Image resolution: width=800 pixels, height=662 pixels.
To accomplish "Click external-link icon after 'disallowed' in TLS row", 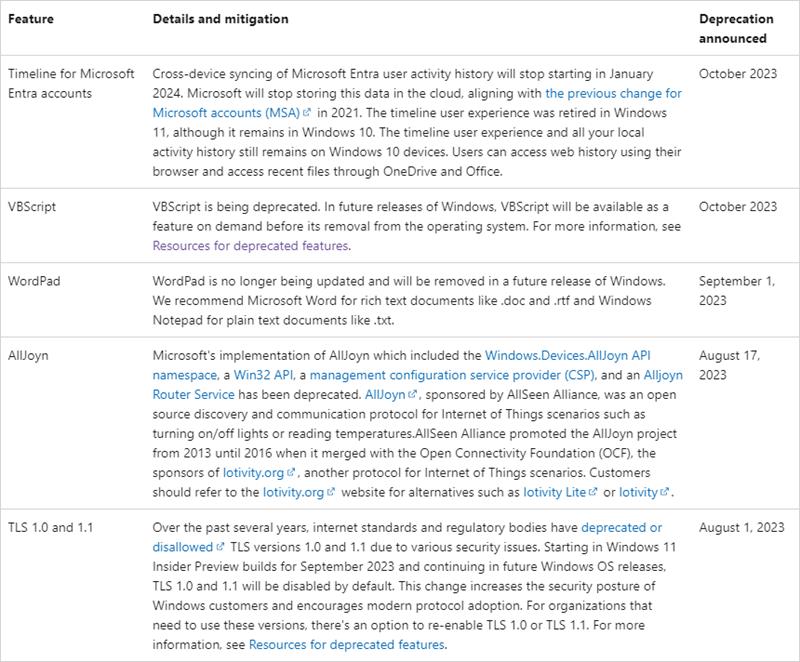I will click(220, 548).
